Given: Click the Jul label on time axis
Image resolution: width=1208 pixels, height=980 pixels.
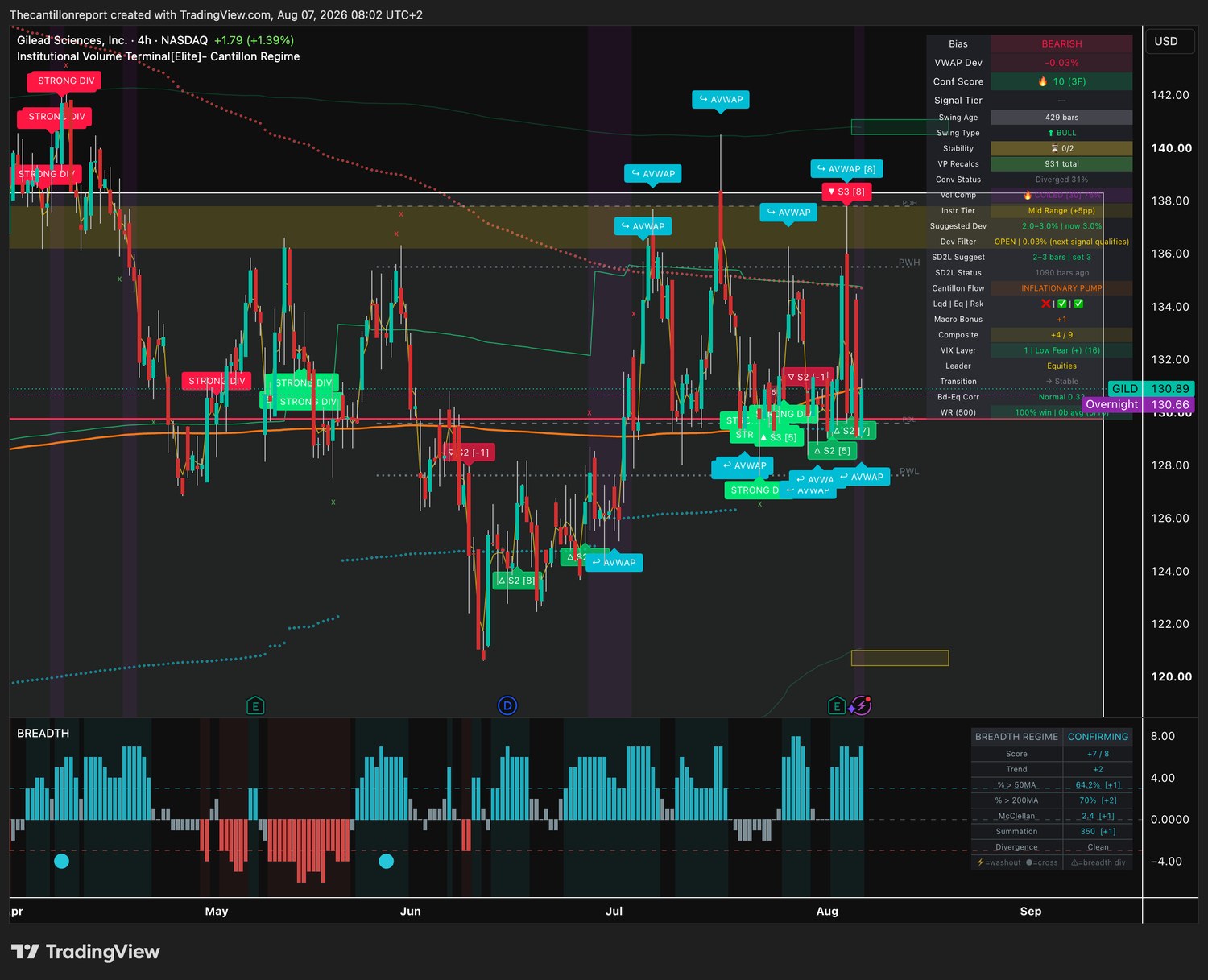Looking at the screenshot, I should pyautogui.click(x=614, y=911).
